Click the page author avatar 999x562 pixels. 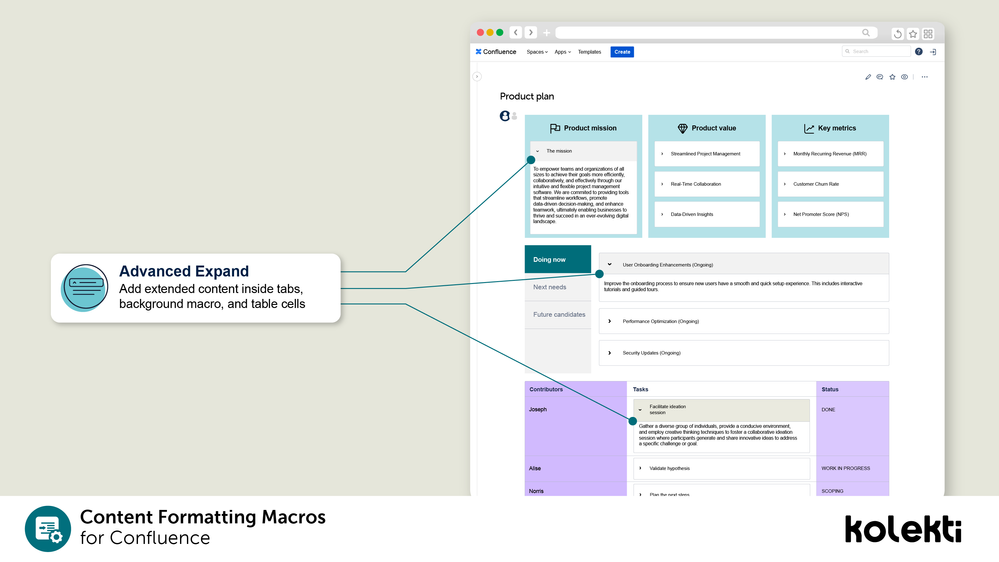pos(505,116)
